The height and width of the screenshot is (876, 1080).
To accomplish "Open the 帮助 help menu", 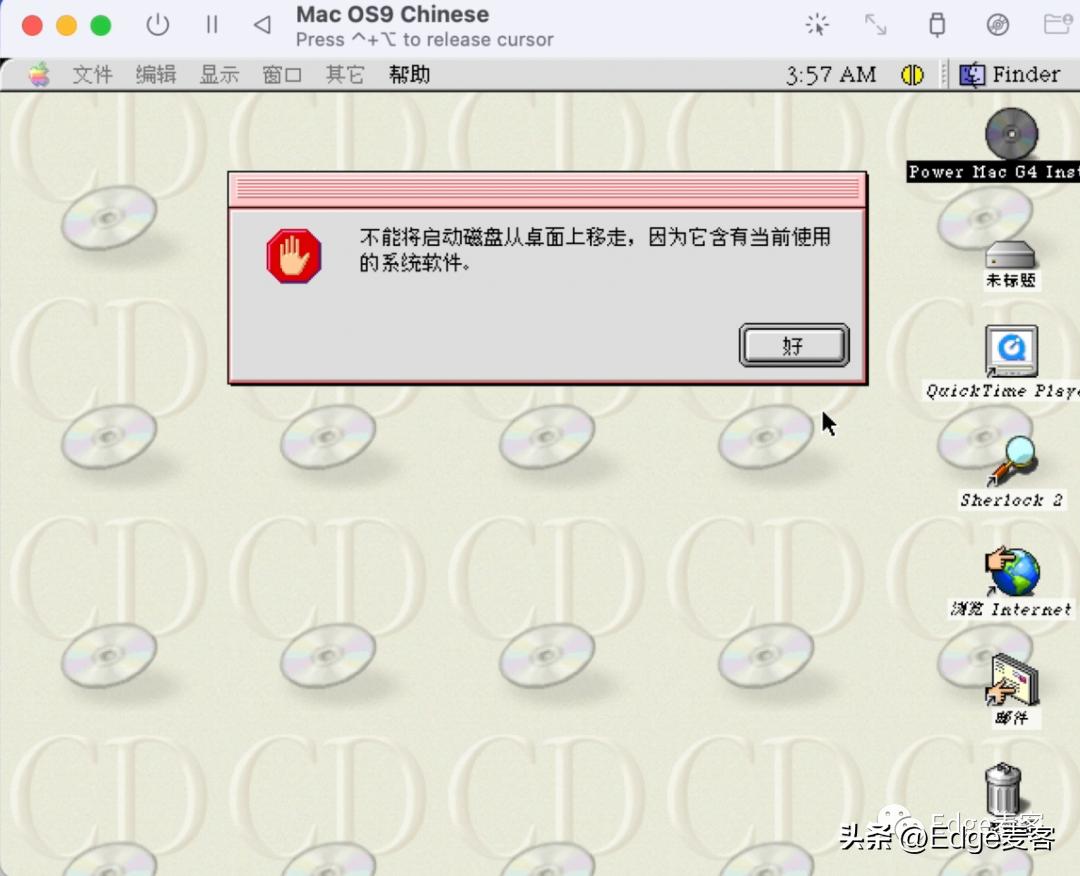I will click(x=407, y=74).
